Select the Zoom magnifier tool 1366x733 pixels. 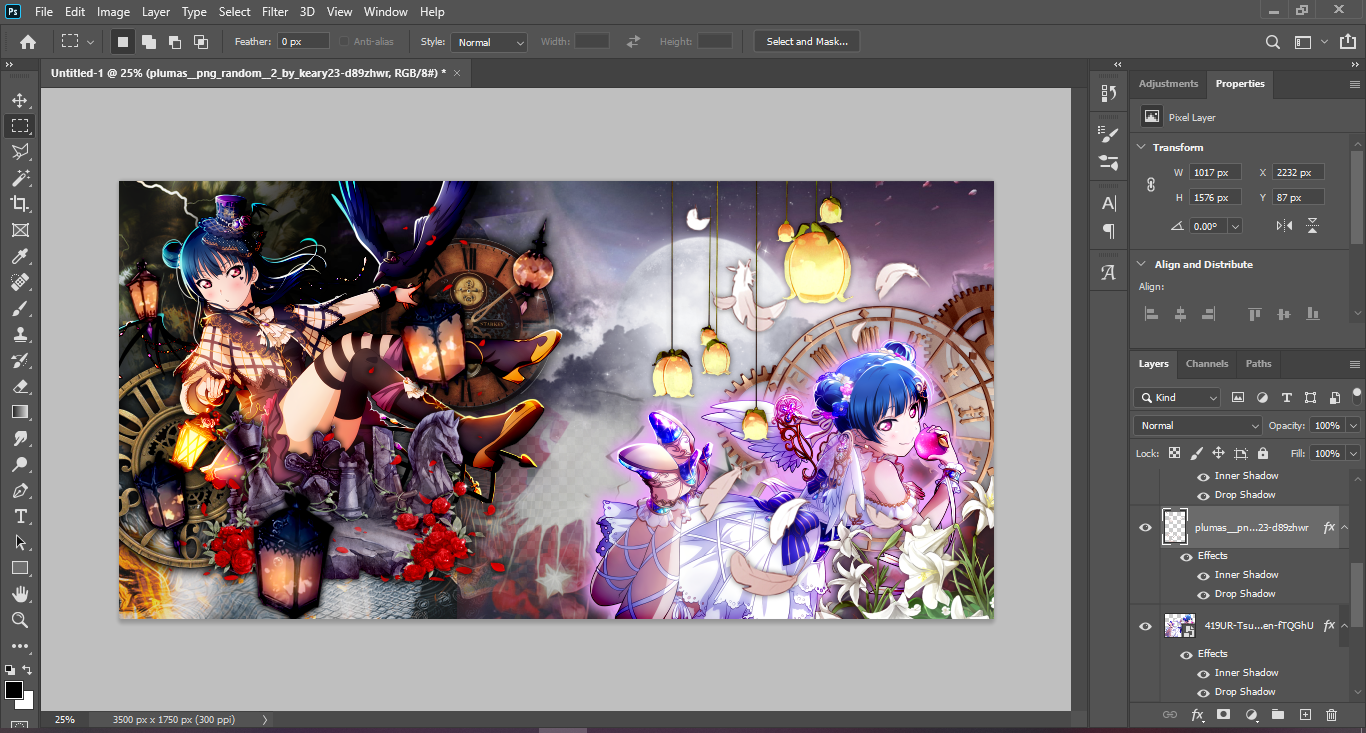19,620
